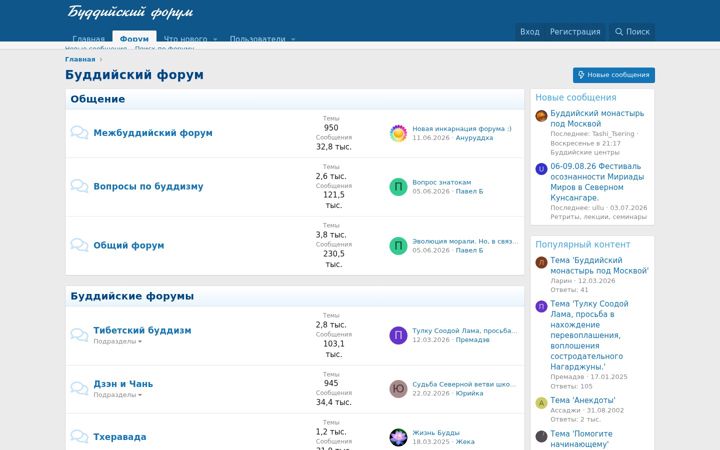Open the Популярный контент heading

point(582,244)
